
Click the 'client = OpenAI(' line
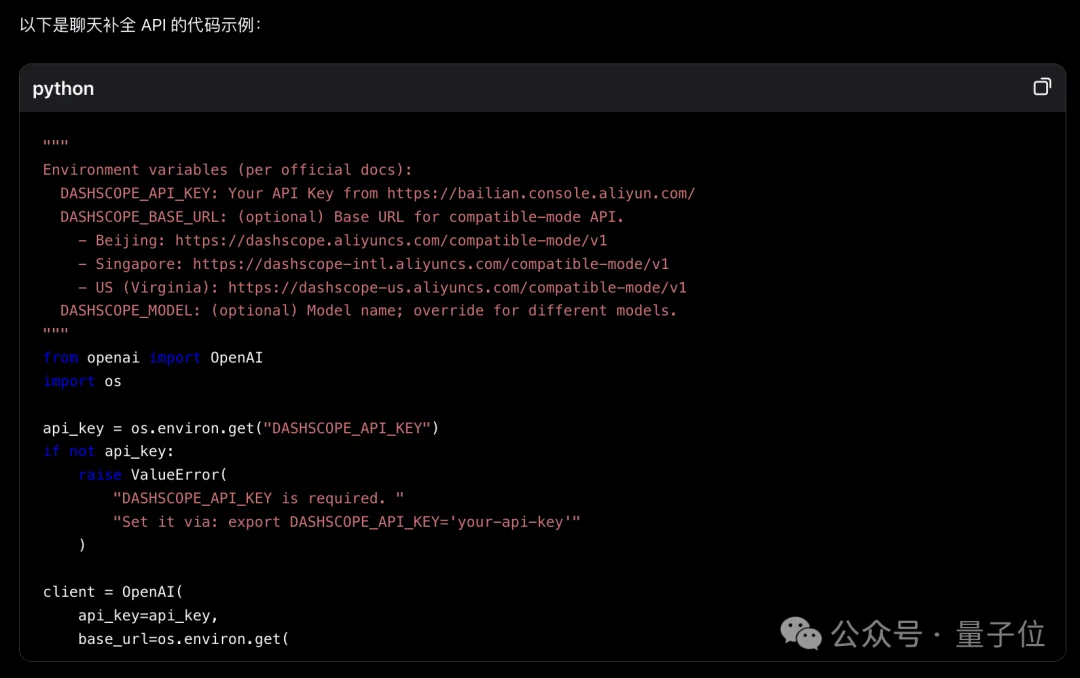coord(113,592)
